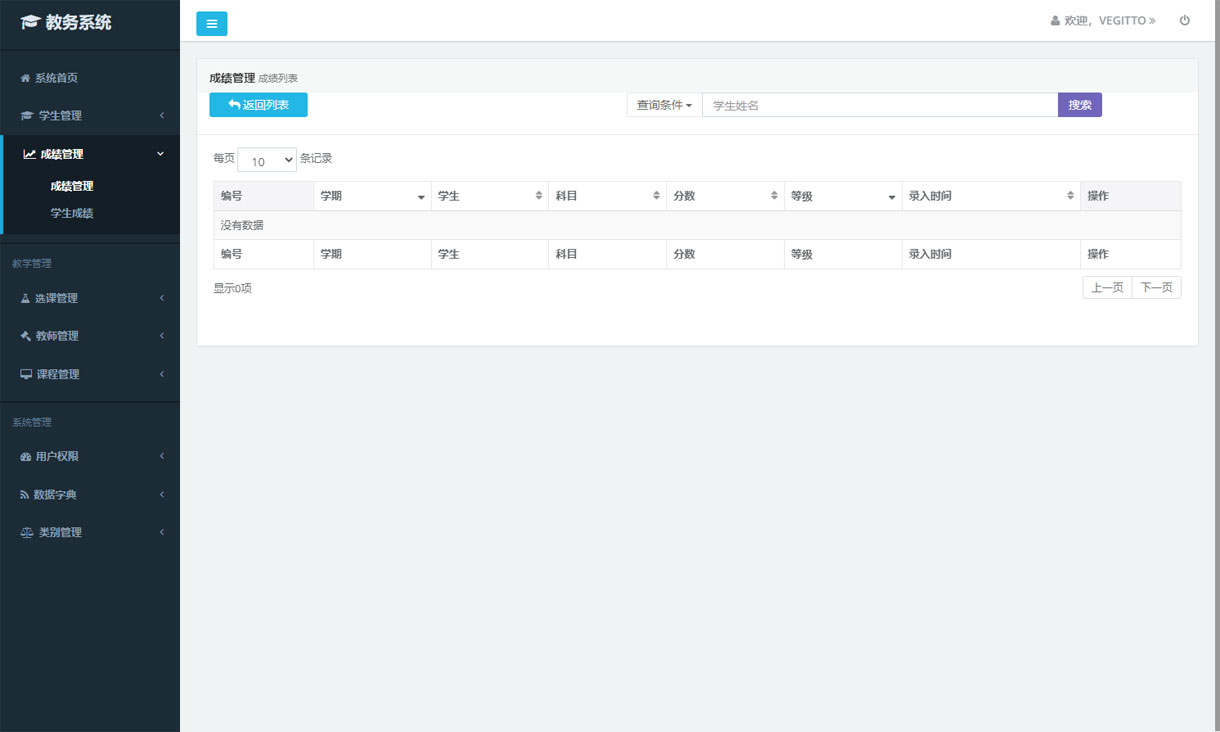Click the power logout icon
The height and width of the screenshot is (732, 1220).
[x=1185, y=20]
